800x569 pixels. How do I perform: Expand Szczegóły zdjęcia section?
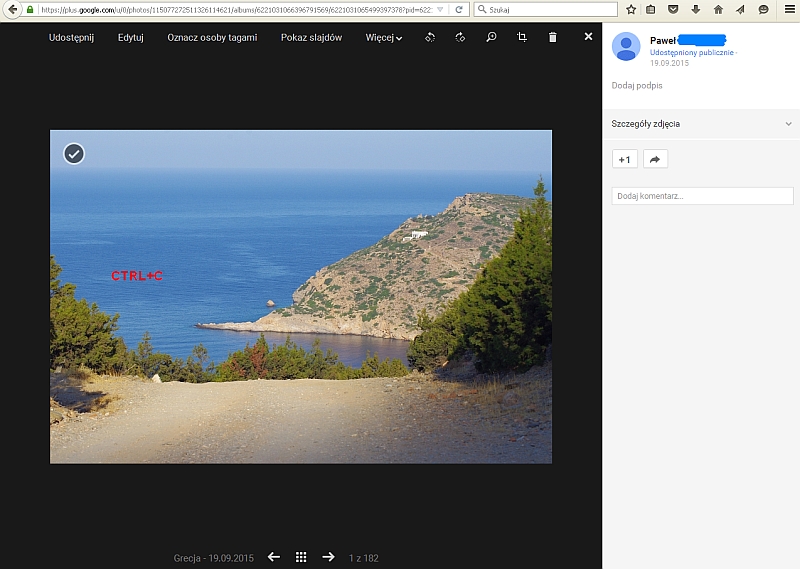pos(788,124)
